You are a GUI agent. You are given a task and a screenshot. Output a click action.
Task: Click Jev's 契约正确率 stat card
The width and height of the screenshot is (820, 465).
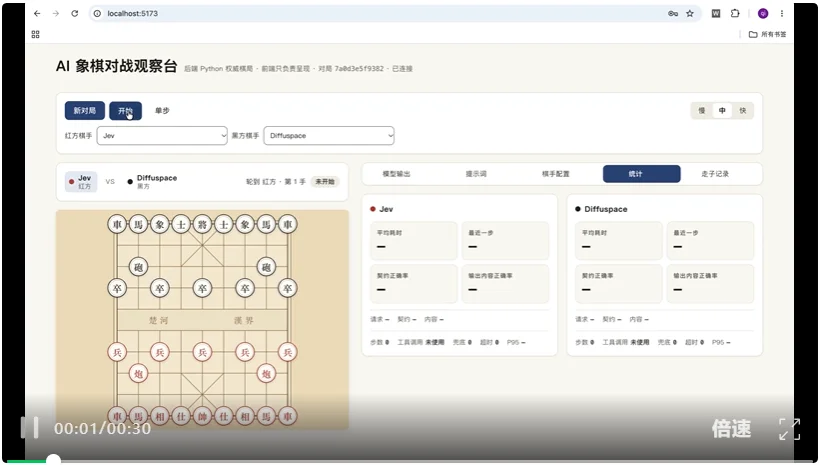tap(414, 283)
